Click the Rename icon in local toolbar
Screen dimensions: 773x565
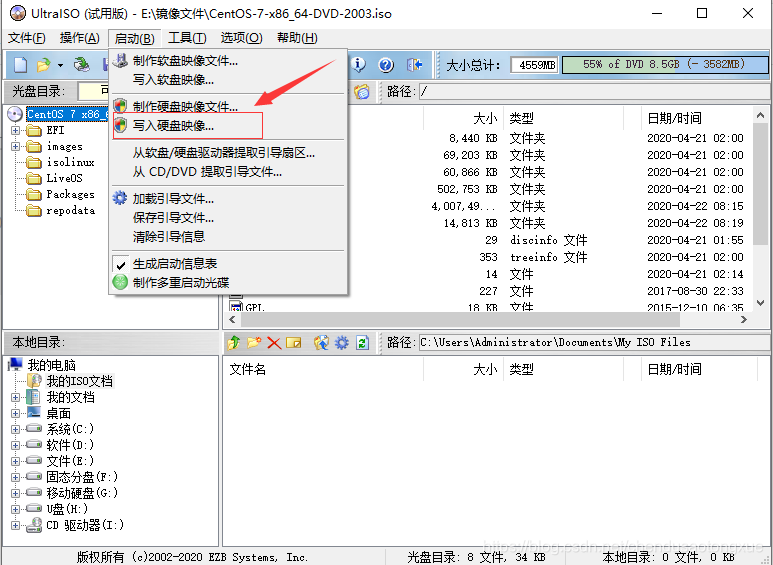pos(293,342)
